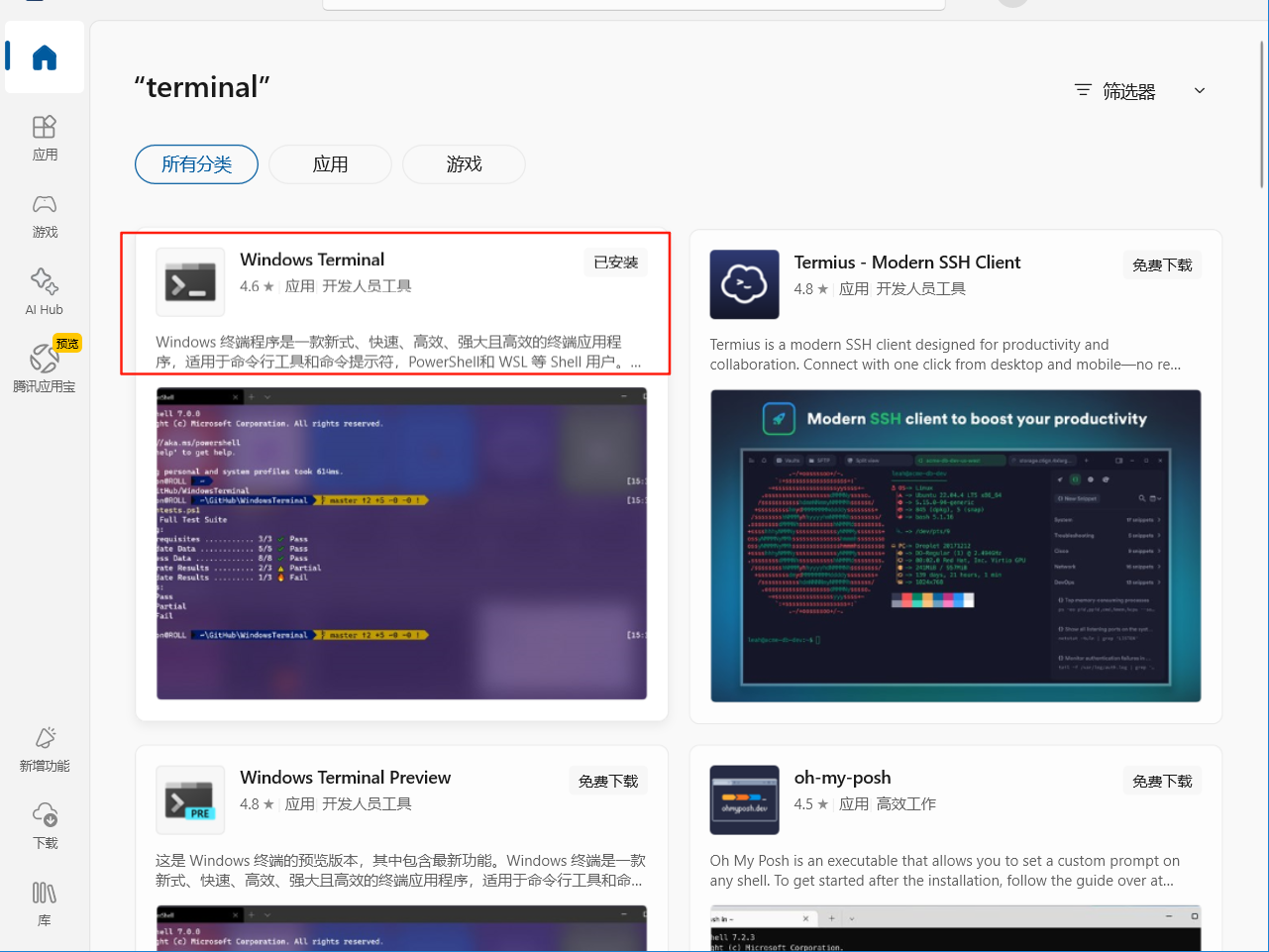The height and width of the screenshot is (952, 1269).
Task: Click the 筛选器 filter lines icon
Action: [1083, 90]
